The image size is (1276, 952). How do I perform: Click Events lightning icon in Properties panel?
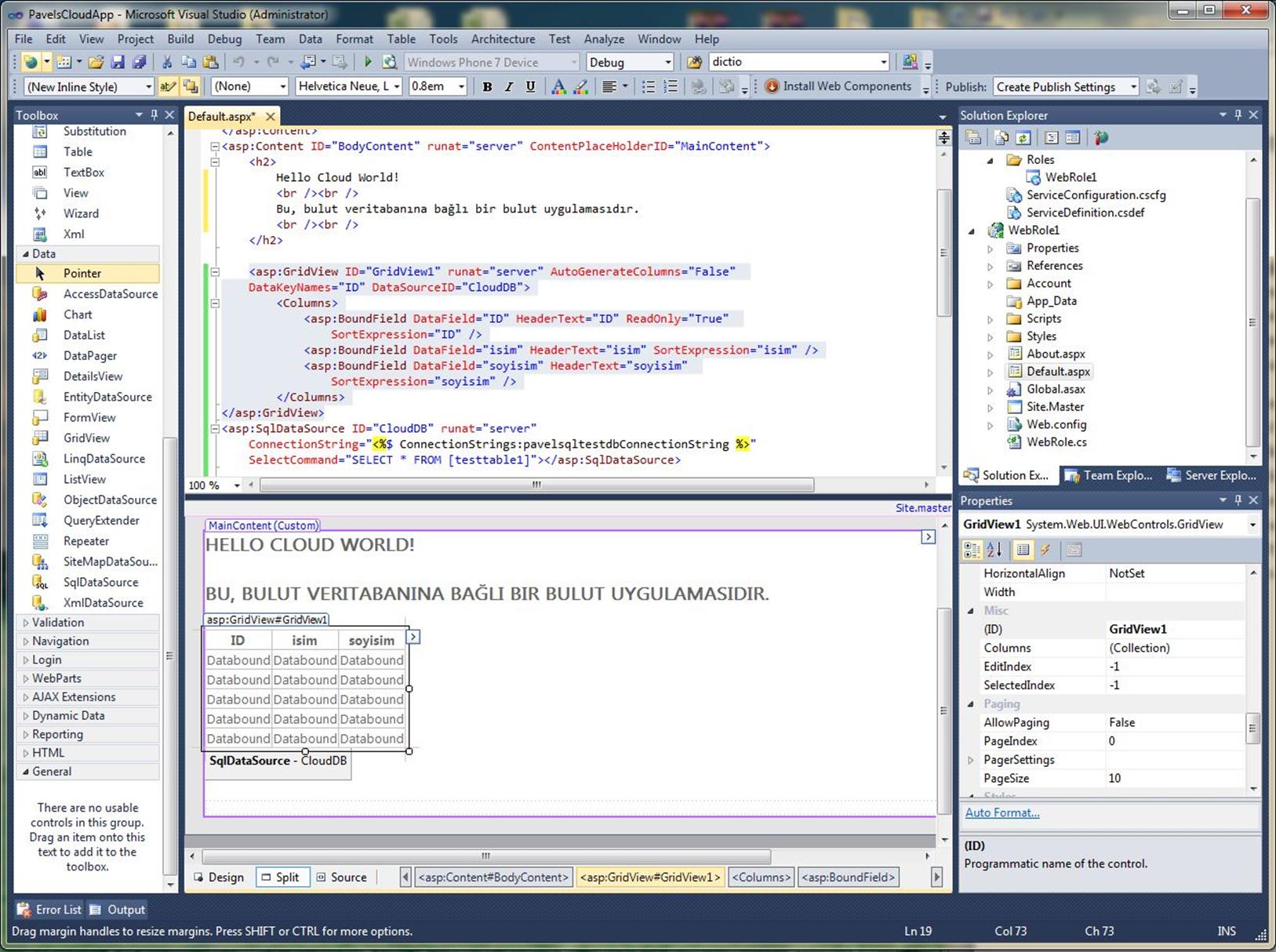(1045, 550)
